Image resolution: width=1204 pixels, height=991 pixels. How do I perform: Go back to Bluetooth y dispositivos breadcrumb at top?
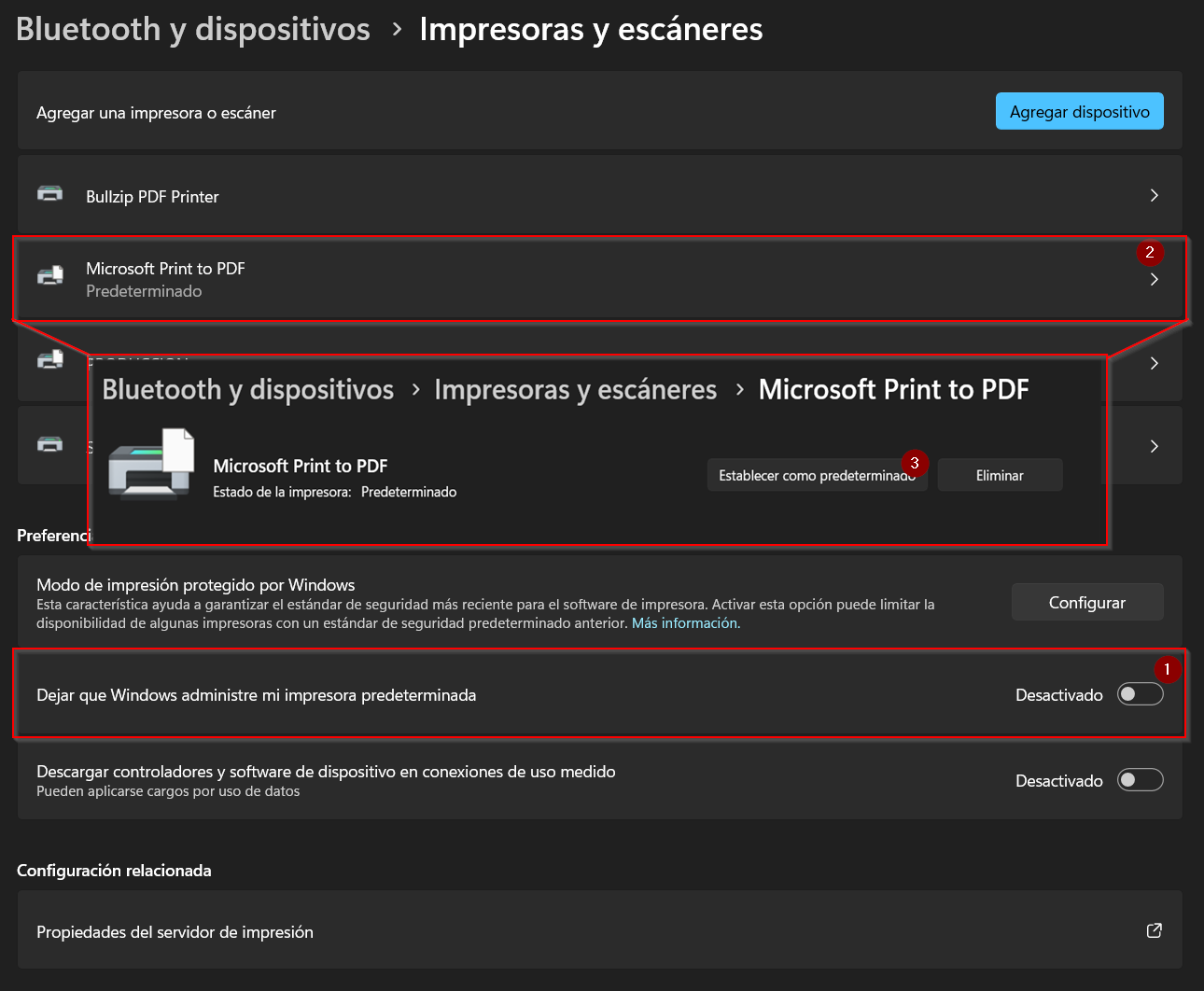pyautogui.click(x=193, y=29)
